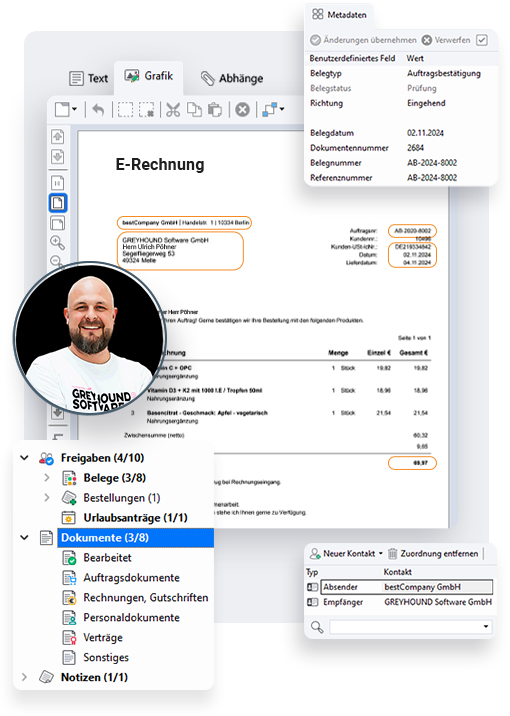Viewport: 510px width, 716px height.
Task: Click the contact search magnifier icon
Action: 316,626
